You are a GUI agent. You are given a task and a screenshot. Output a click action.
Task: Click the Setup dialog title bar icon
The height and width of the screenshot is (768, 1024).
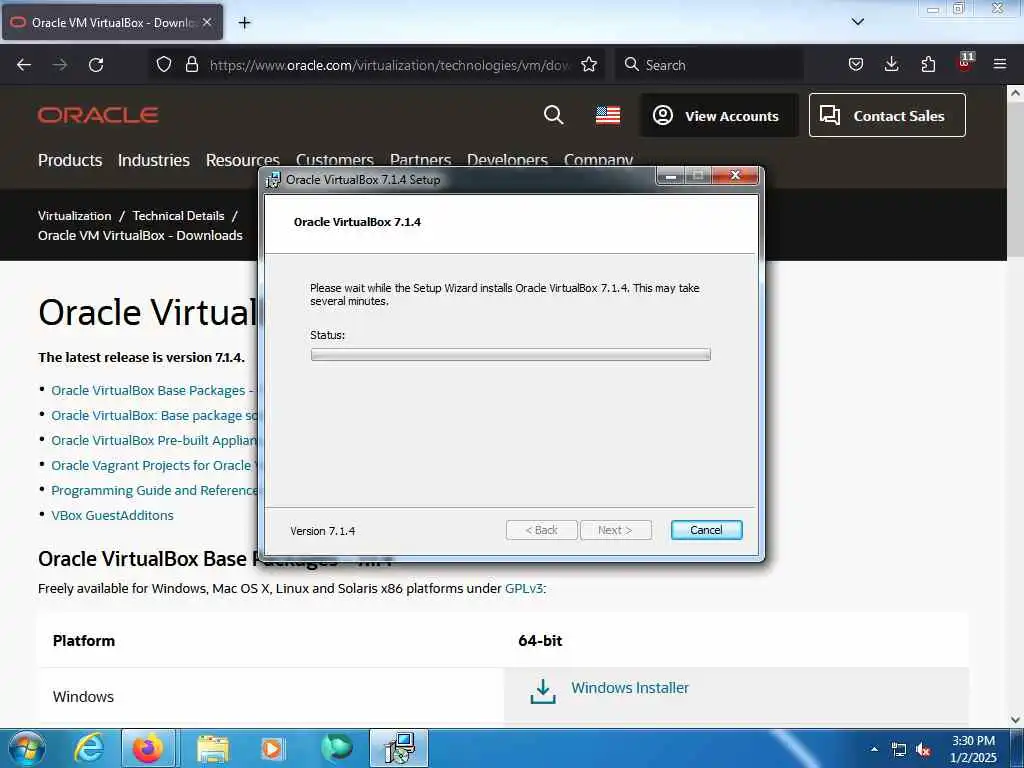tap(273, 180)
